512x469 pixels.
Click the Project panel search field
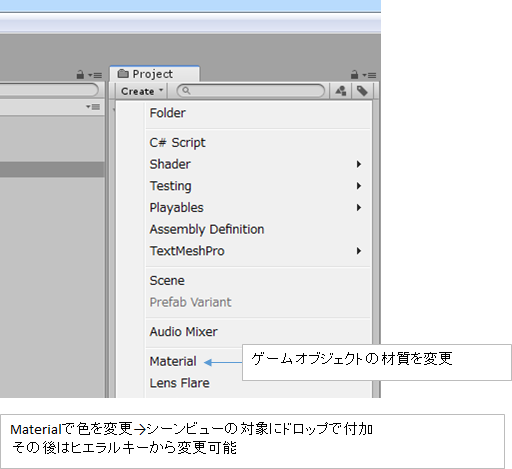coord(251,91)
